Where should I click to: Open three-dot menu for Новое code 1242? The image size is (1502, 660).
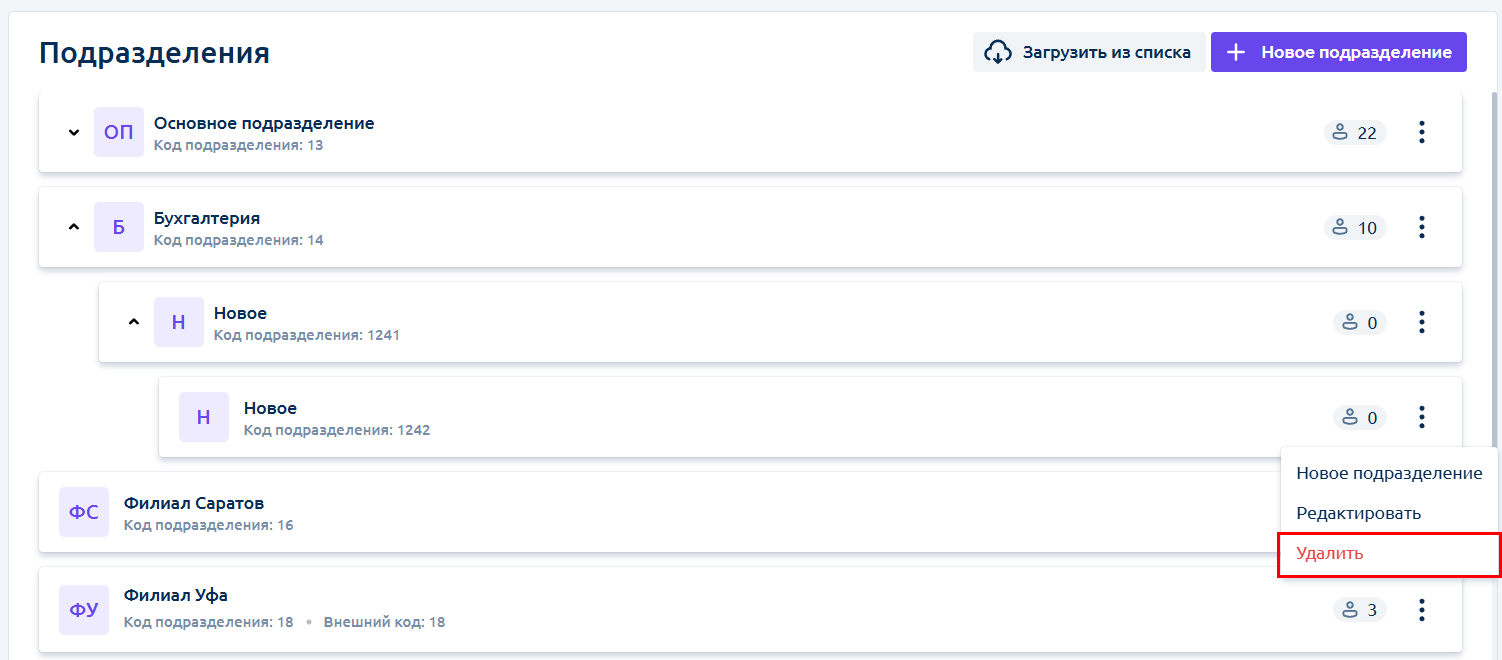(x=1421, y=417)
